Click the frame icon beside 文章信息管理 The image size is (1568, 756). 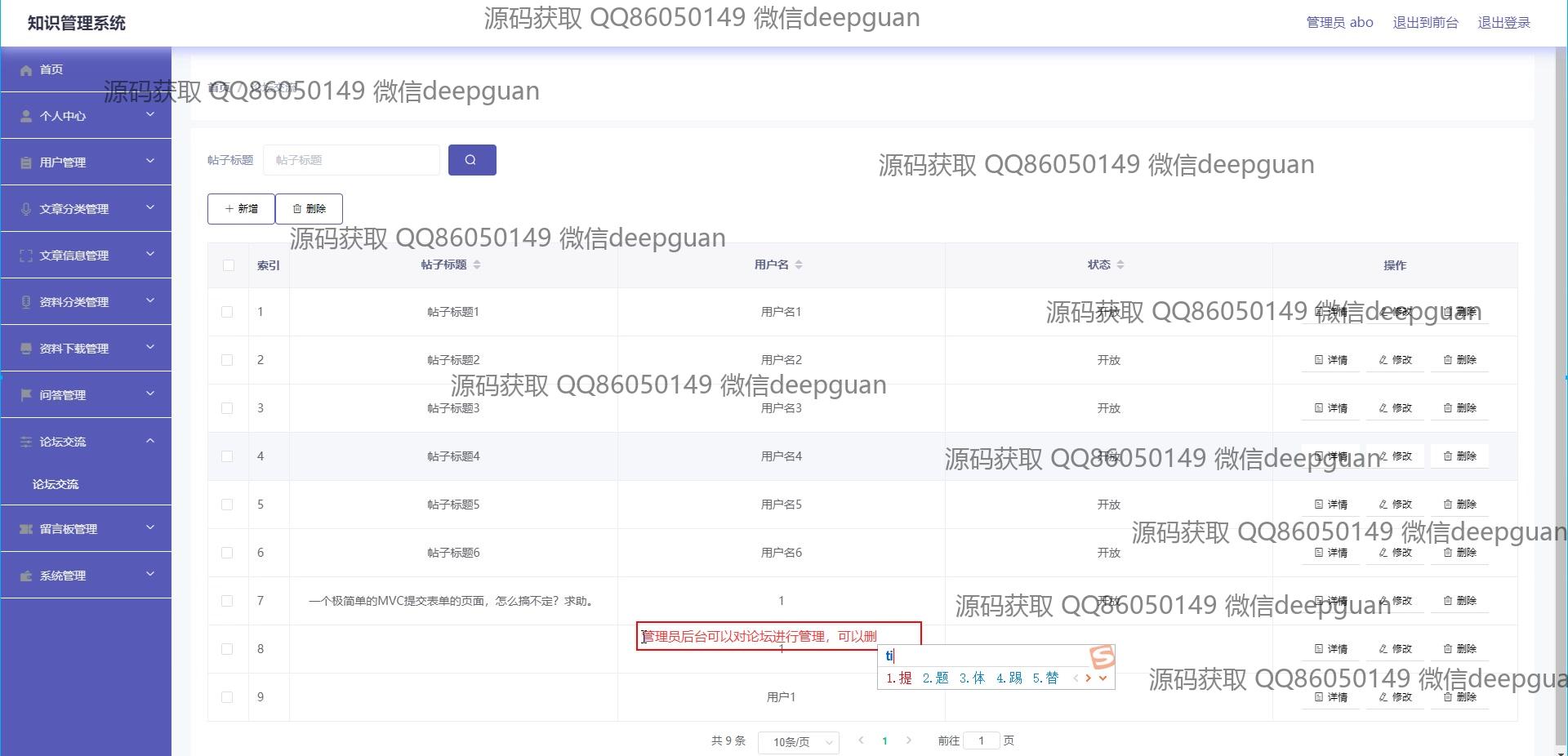click(26, 256)
